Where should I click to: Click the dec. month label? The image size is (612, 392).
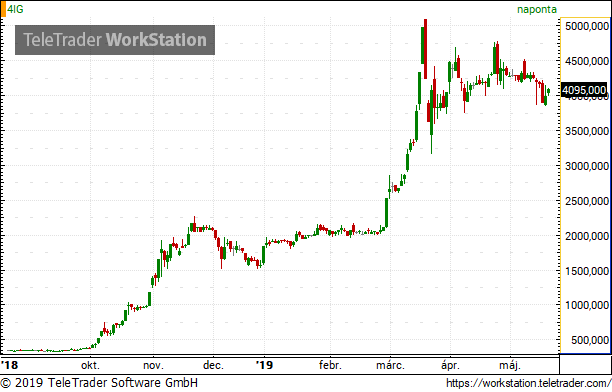(x=213, y=365)
